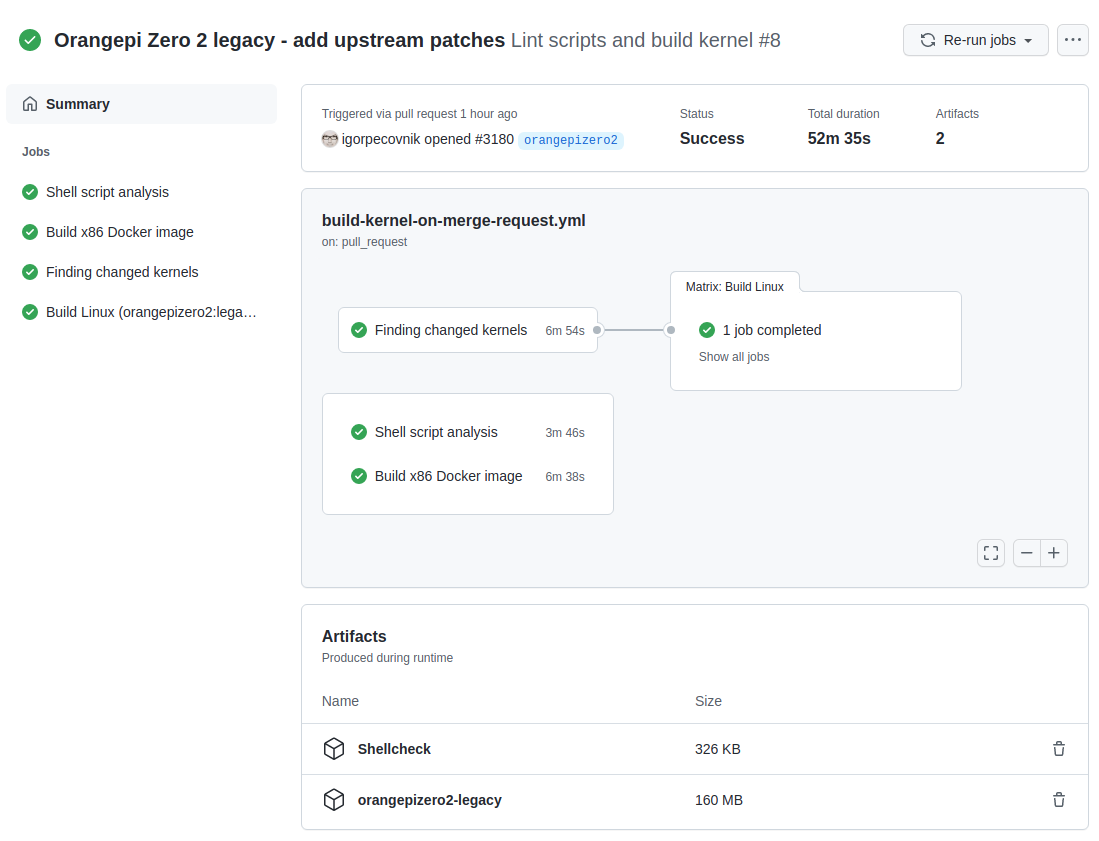Download the orangepizero2-legacy artifact
The image size is (1099, 841).
(x=430, y=800)
